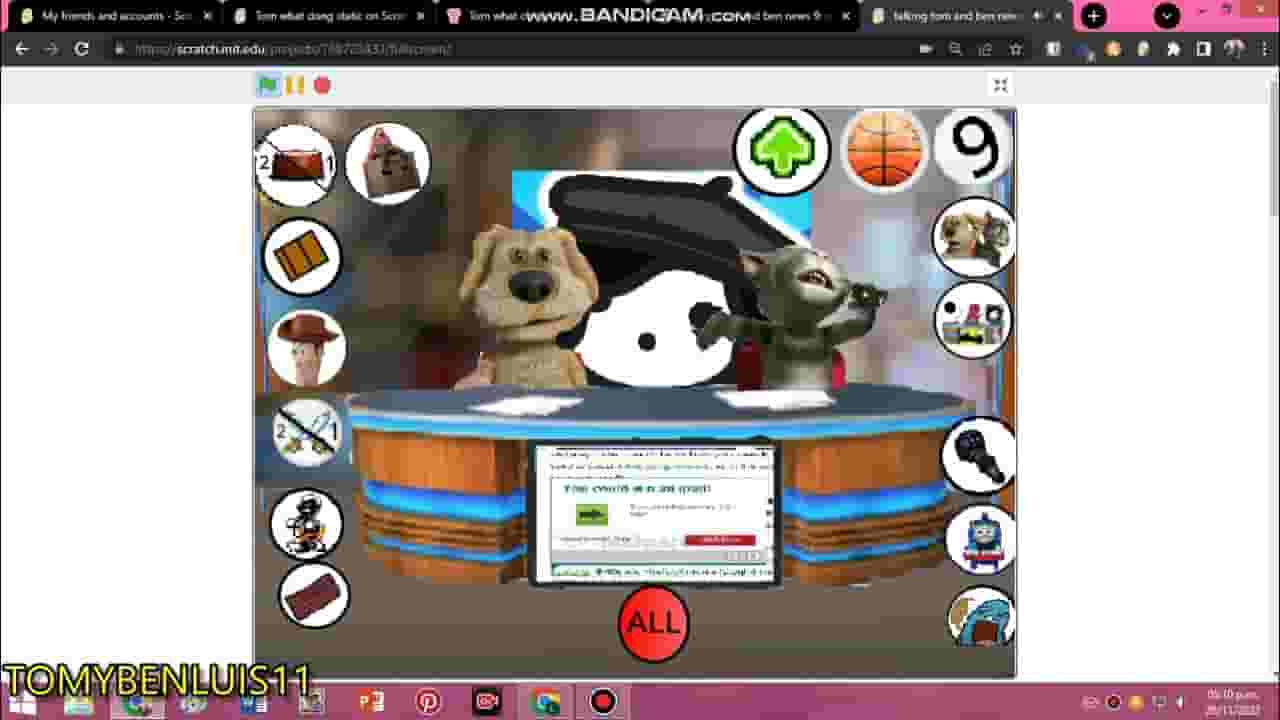Open Word from the taskbar
The width and height of the screenshot is (1280, 720).
[253, 702]
